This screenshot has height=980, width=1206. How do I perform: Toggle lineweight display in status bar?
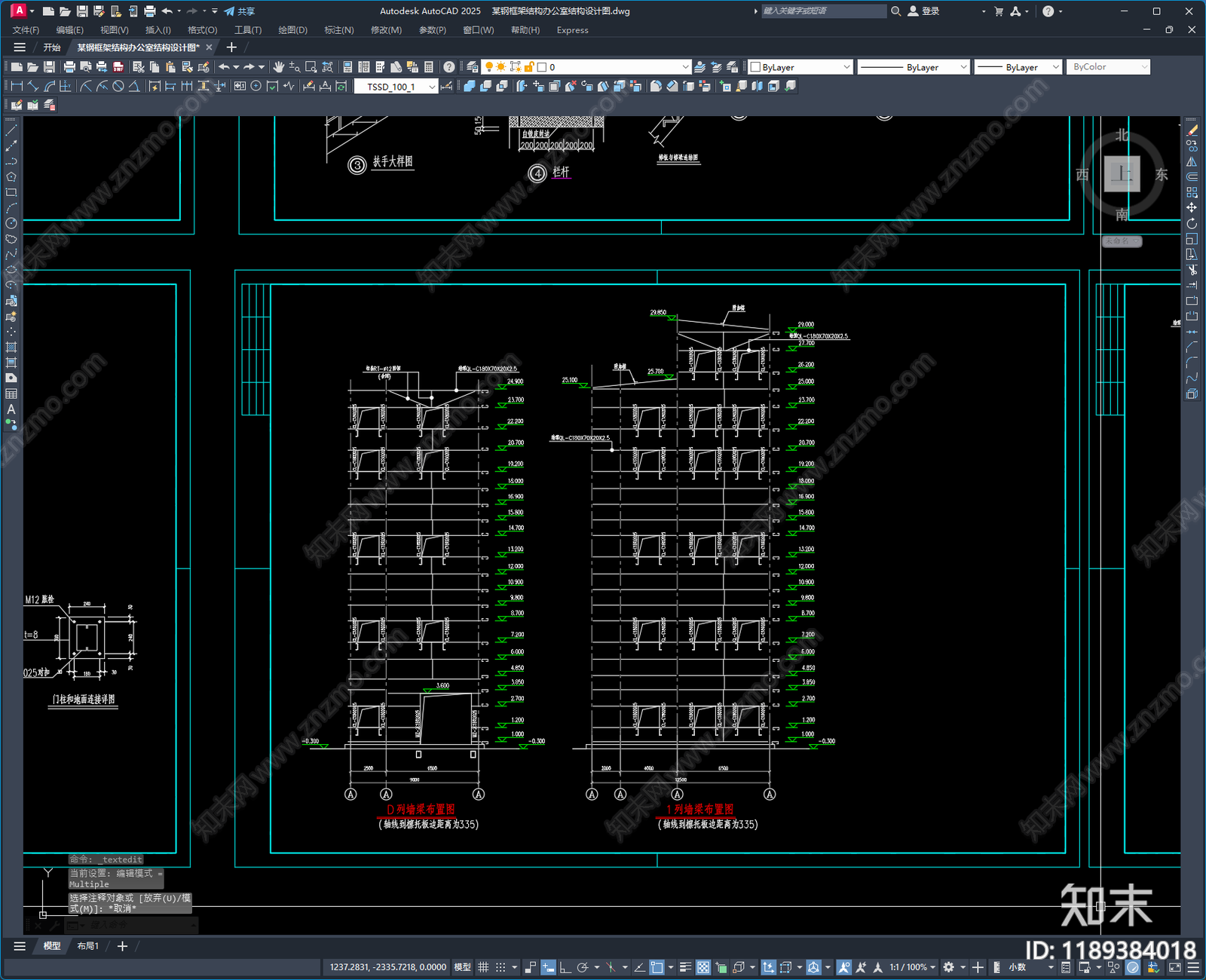(685, 967)
